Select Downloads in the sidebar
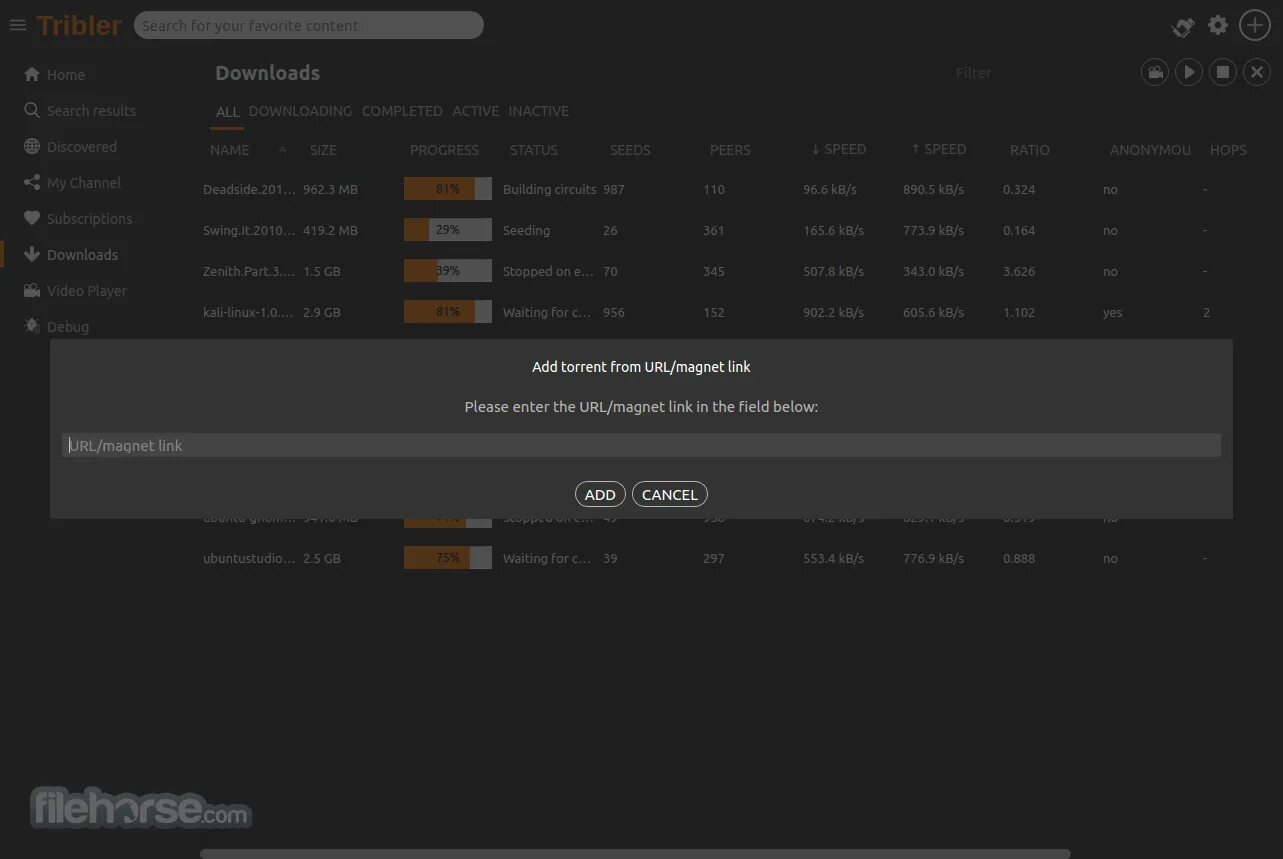This screenshot has width=1283, height=859. pos(82,255)
